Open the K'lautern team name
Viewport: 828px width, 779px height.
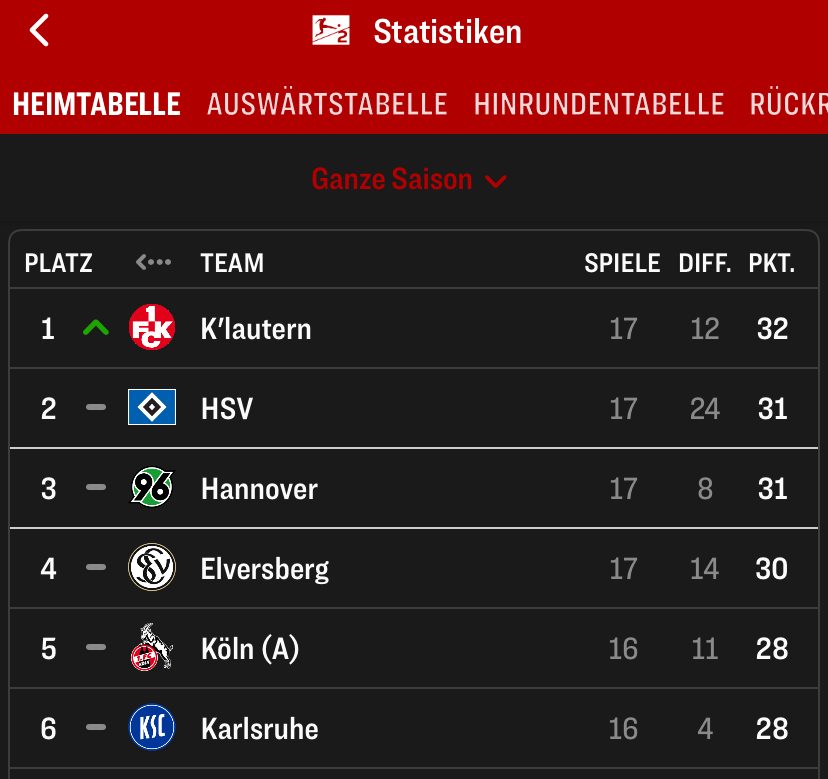click(x=256, y=328)
